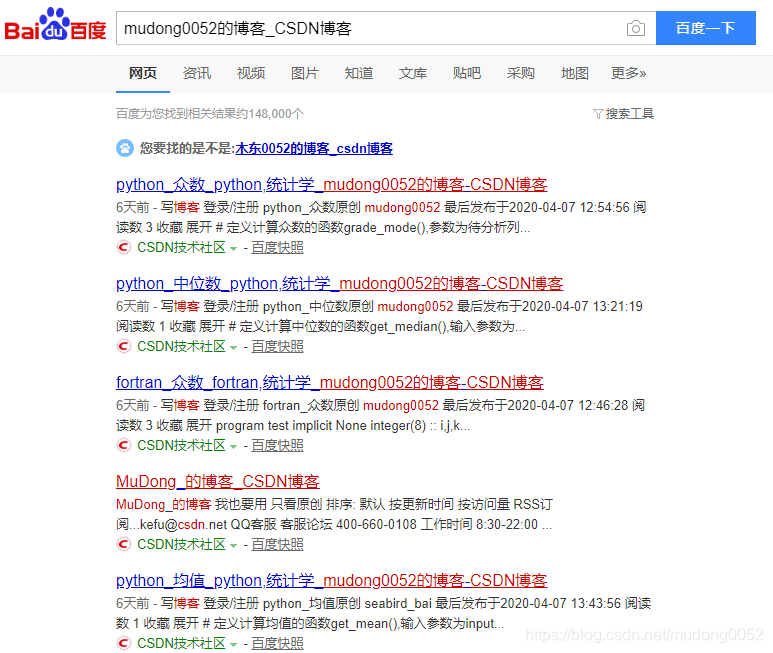This screenshot has width=773, height=653.
Task: Click CSDN技术社区 under fortran_众数 result
Action: [181, 446]
